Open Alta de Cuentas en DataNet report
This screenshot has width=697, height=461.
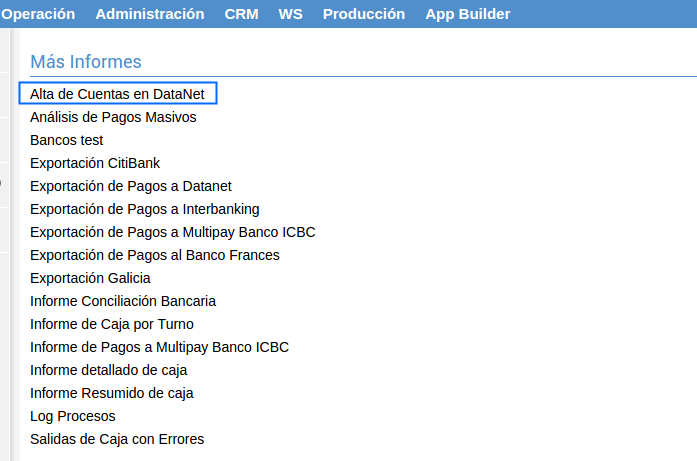click(118, 94)
